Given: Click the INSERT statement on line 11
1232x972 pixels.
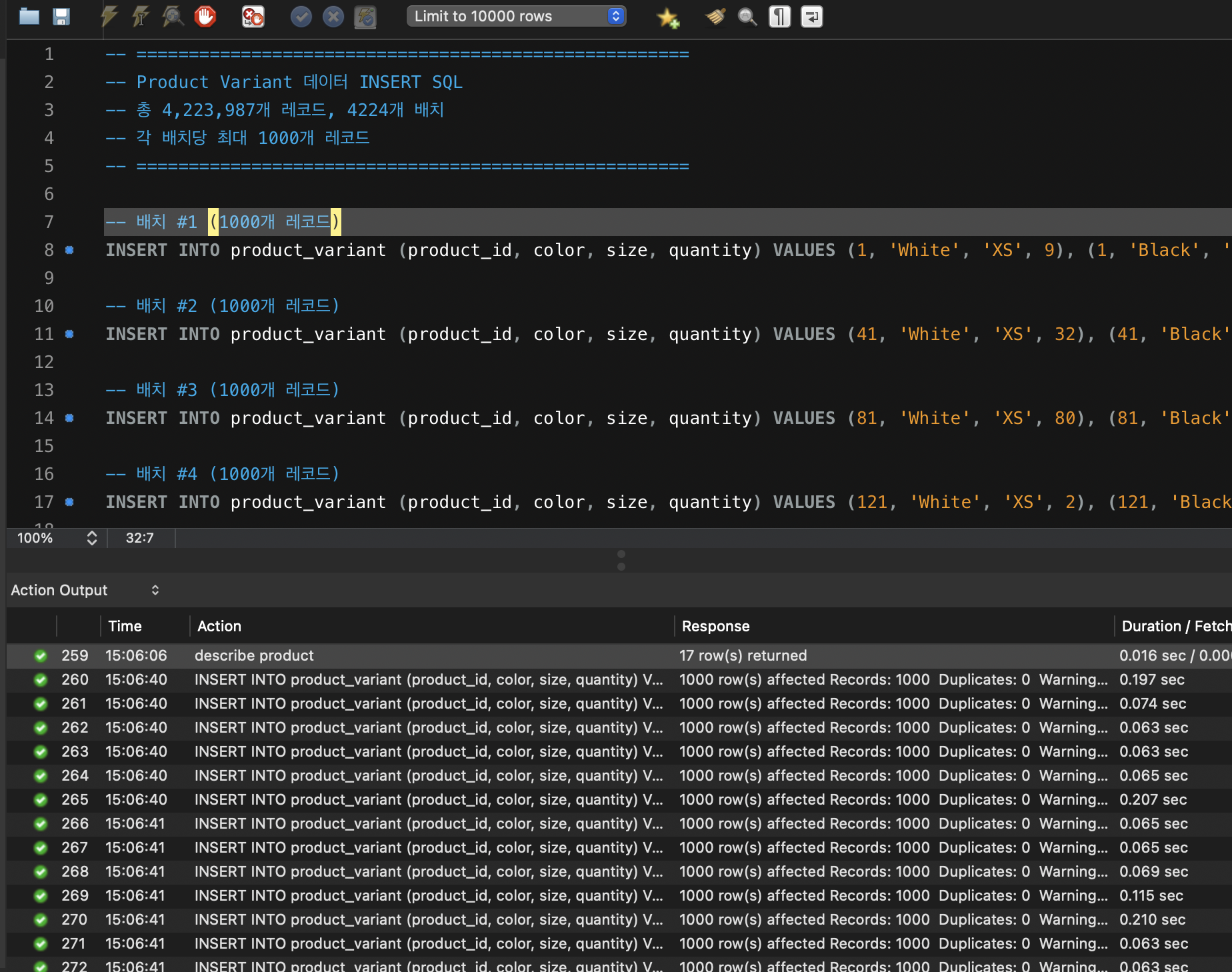Looking at the screenshot, I should pos(668,334).
